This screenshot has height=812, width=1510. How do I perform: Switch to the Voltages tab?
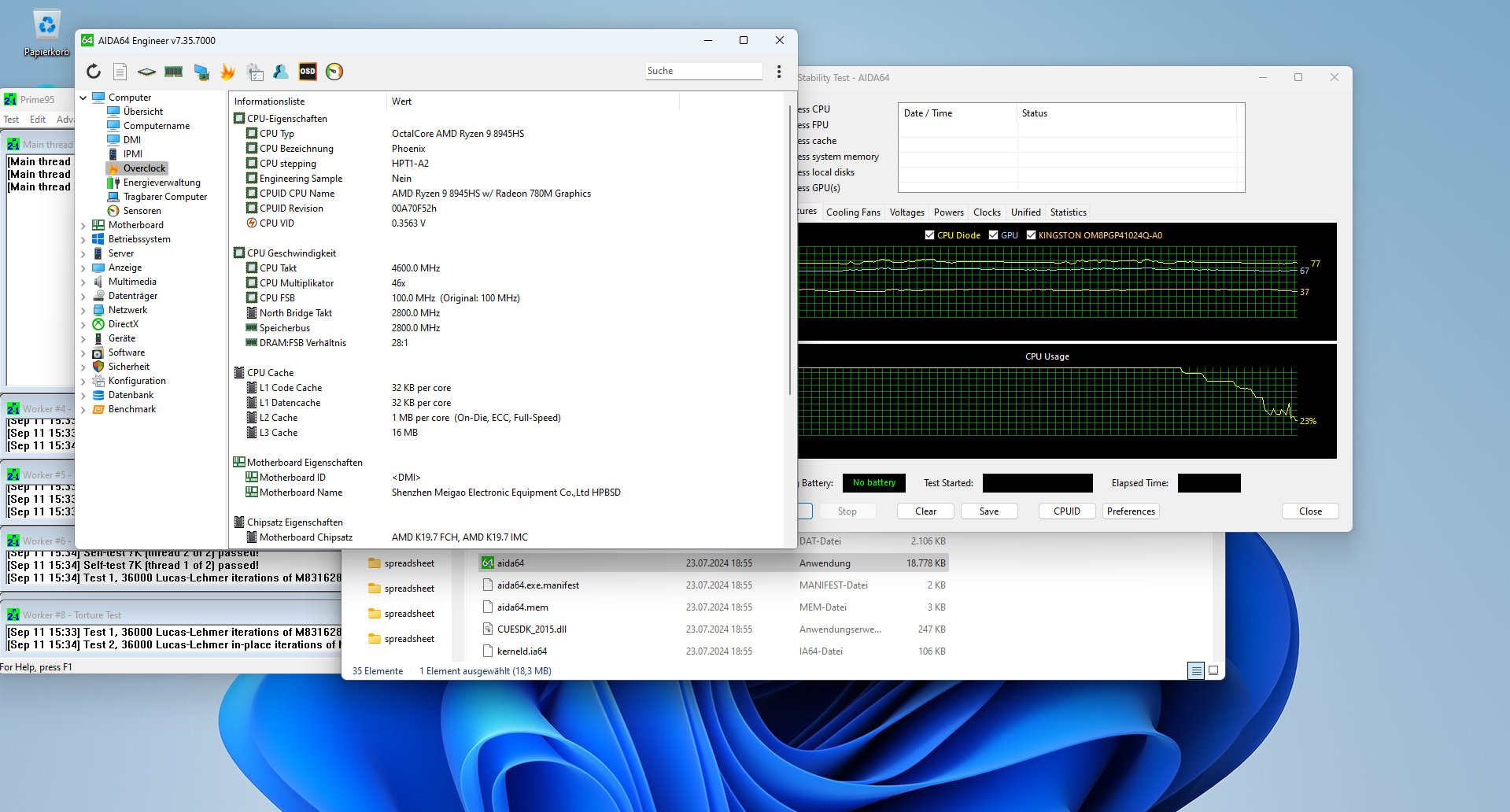tap(906, 212)
